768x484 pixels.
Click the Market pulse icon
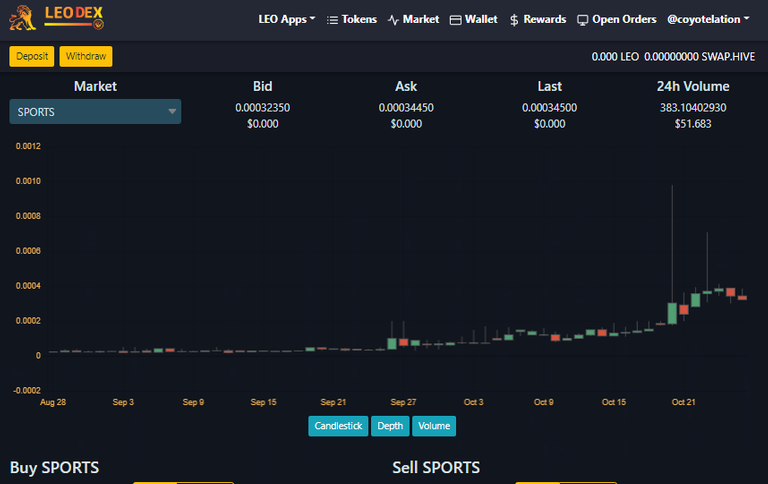coord(393,20)
